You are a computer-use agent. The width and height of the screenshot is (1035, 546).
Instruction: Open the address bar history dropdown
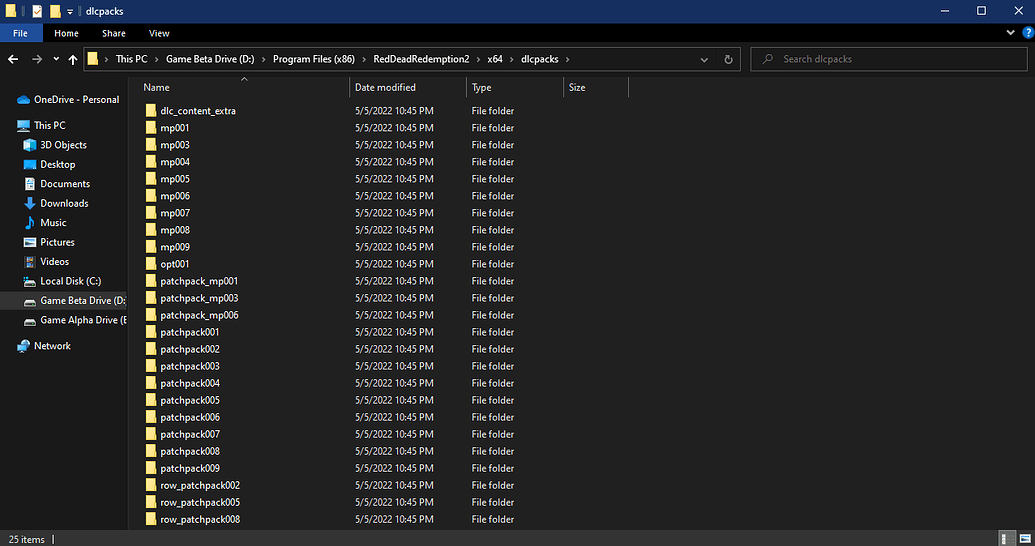tap(705, 59)
